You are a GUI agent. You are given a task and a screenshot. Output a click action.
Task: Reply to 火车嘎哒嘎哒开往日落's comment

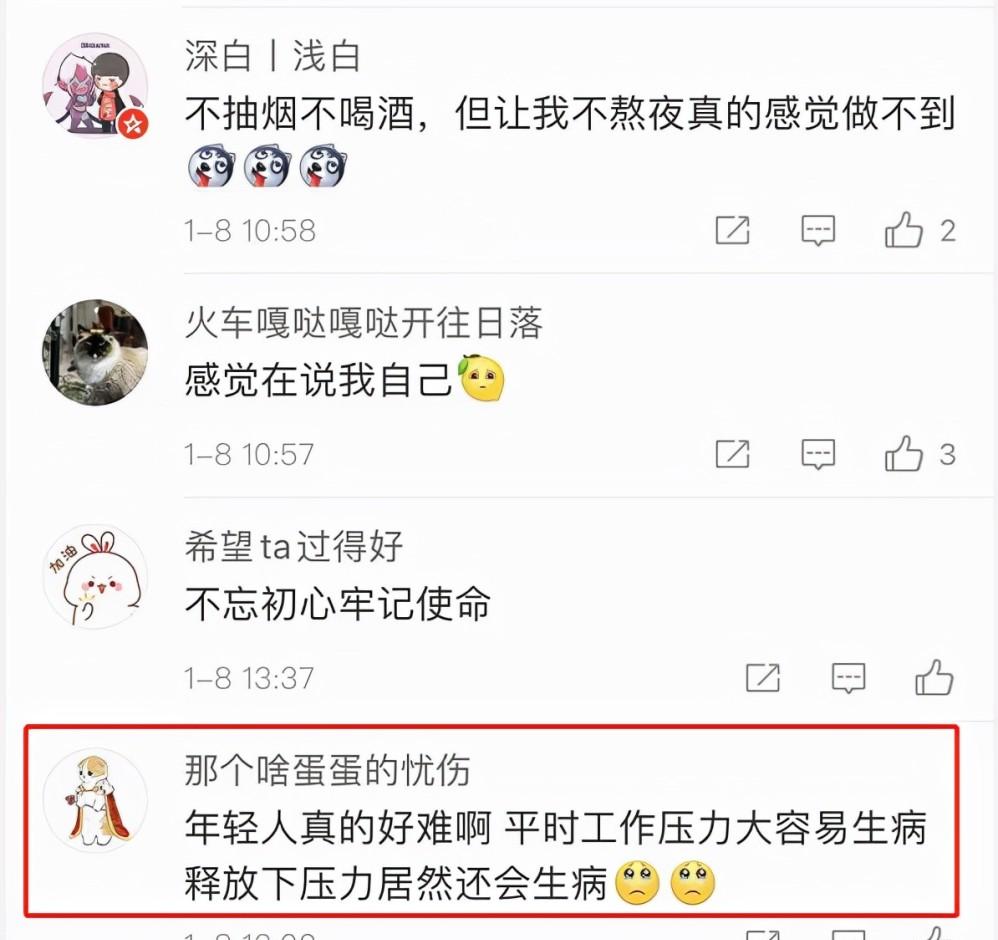818,454
